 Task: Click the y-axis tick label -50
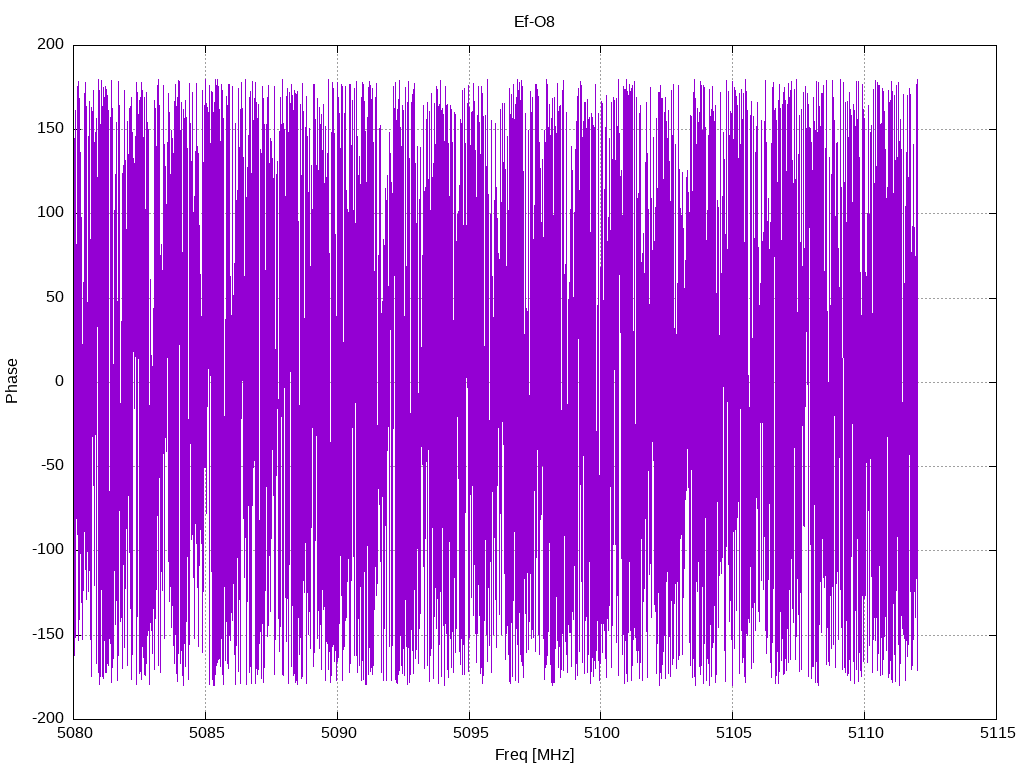pyautogui.click(x=52, y=465)
